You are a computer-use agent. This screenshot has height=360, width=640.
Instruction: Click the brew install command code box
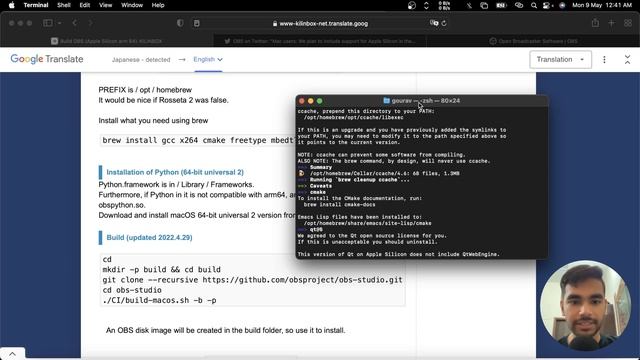[x=198, y=140]
